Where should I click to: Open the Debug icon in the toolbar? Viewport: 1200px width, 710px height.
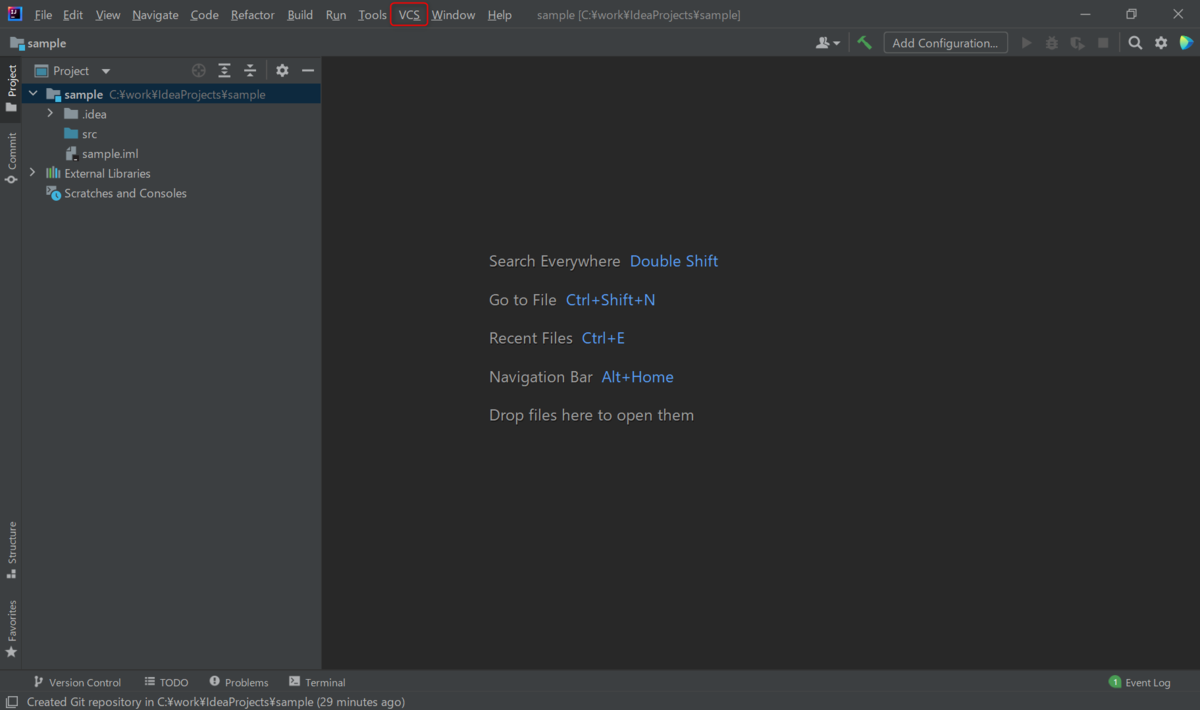coord(1051,43)
